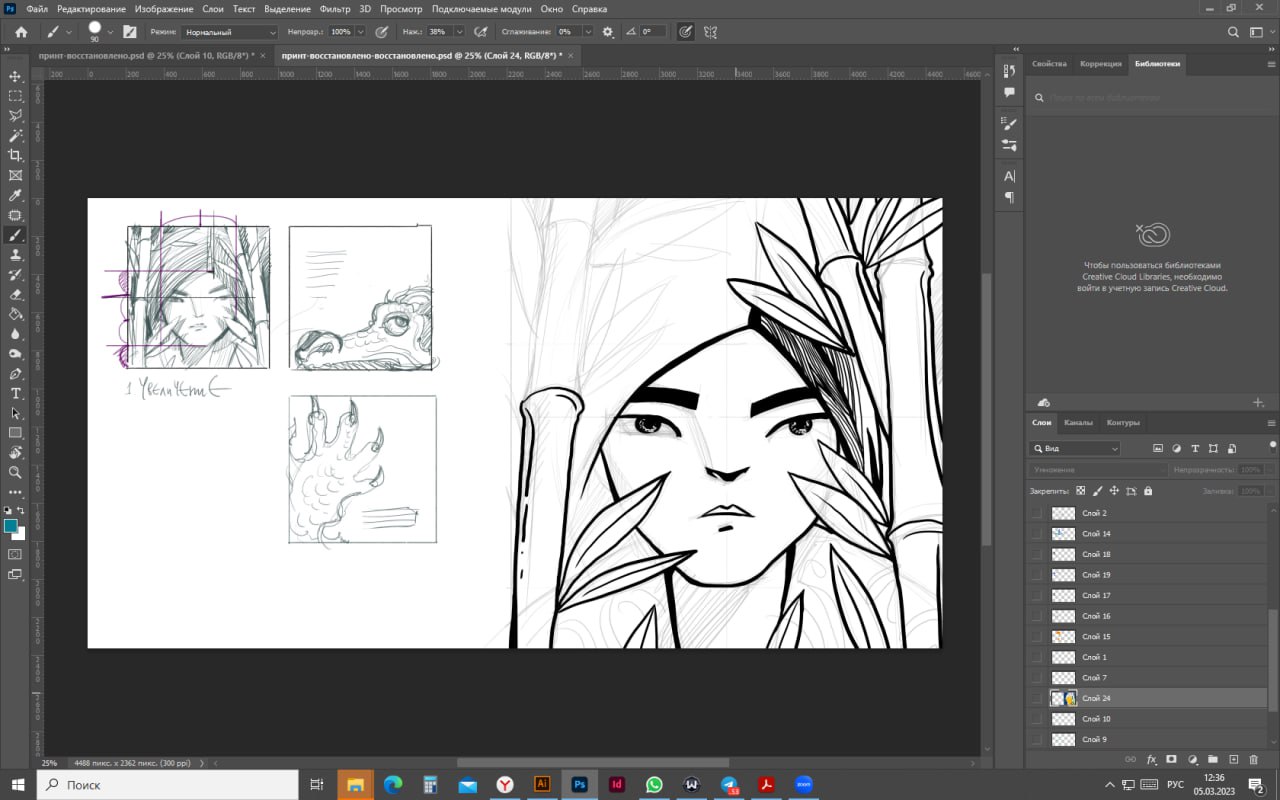Viewport: 1280px width, 800px height.
Task: Select the Crop tool
Action: pyautogui.click(x=15, y=155)
